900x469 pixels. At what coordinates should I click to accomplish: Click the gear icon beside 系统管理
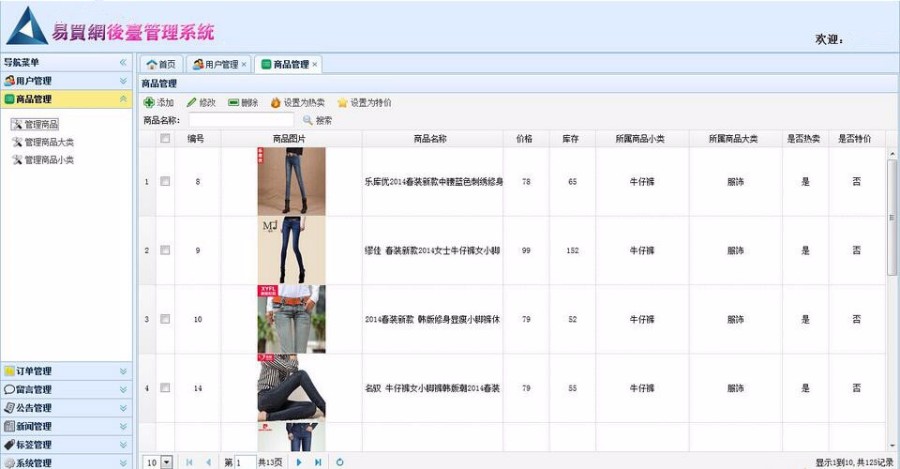tap(9, 463)
